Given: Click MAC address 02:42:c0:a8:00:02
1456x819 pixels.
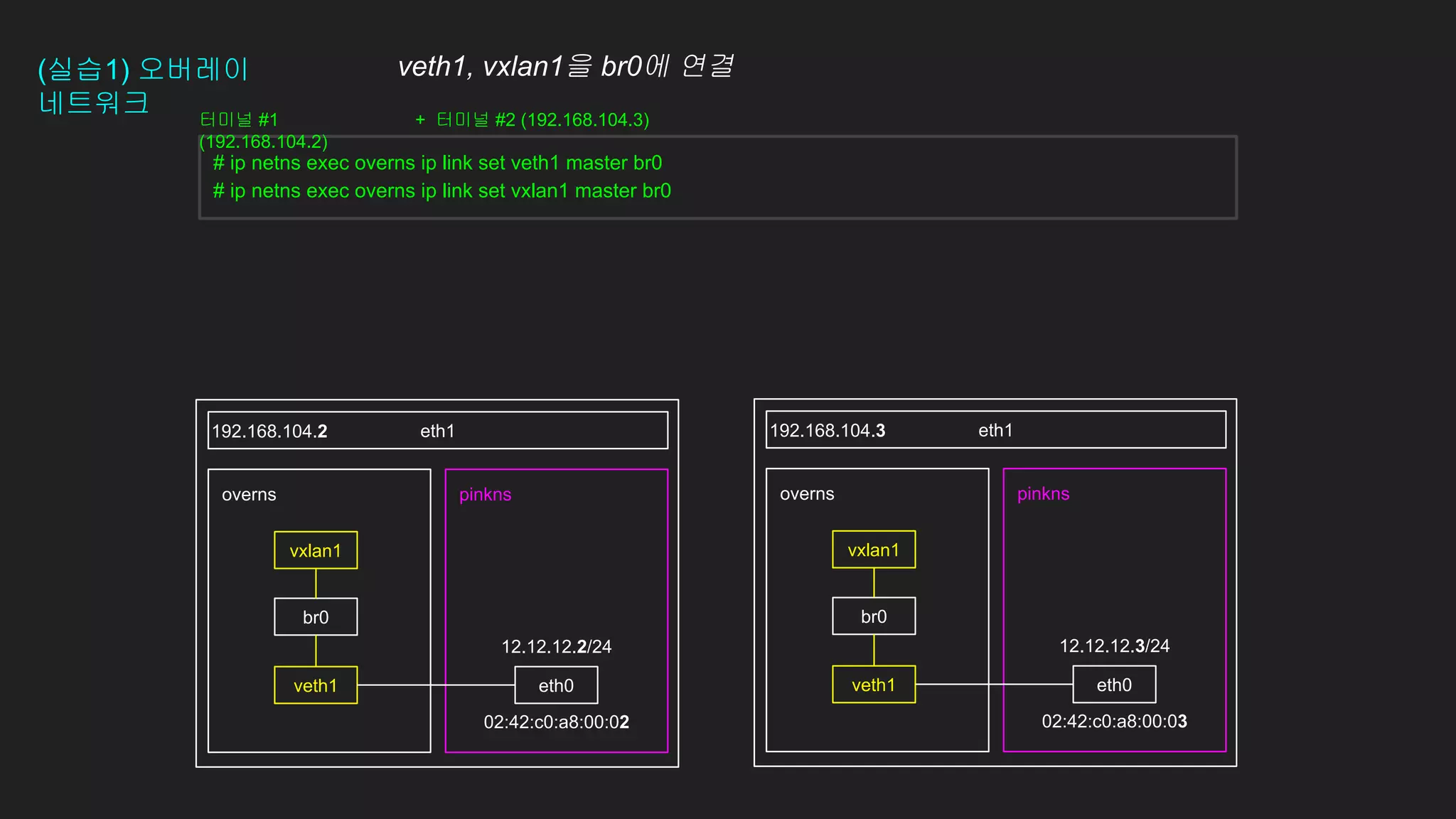Looking at the screenshot, I should 556,722.
